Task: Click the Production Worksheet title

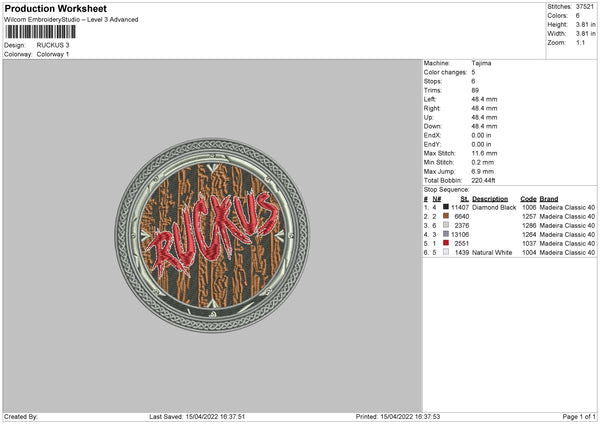Action: 50,8
